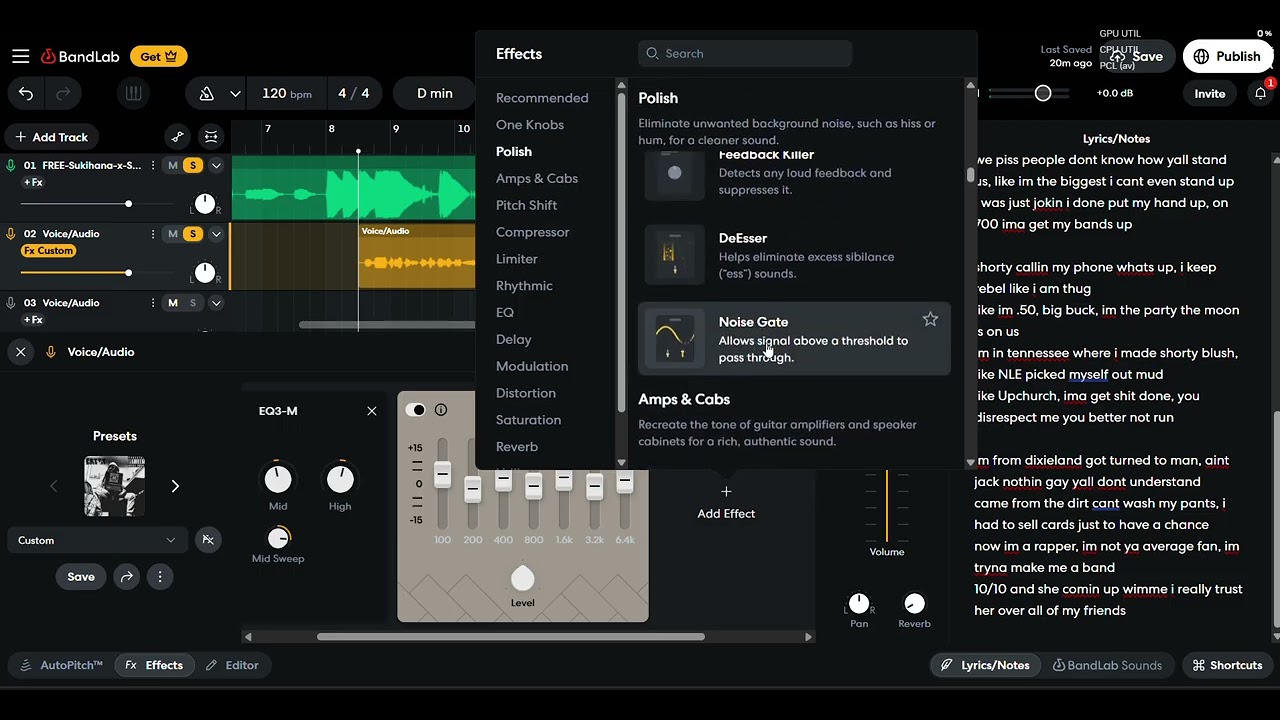Remove the EQ3-M effect
This screenshot has width=1280, height=720.
point(372,411)
